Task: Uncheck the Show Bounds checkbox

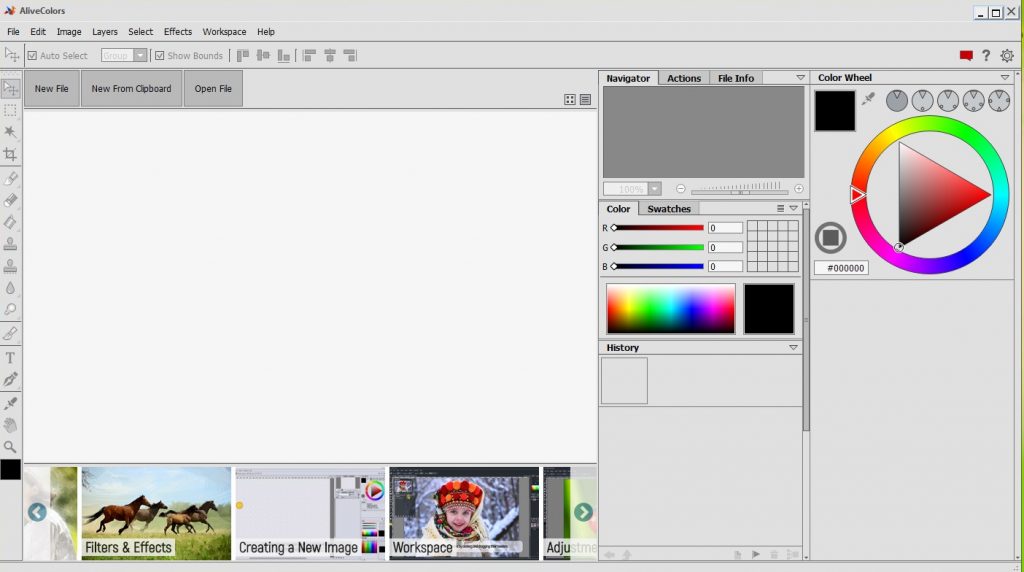Action: pos(159,56)
